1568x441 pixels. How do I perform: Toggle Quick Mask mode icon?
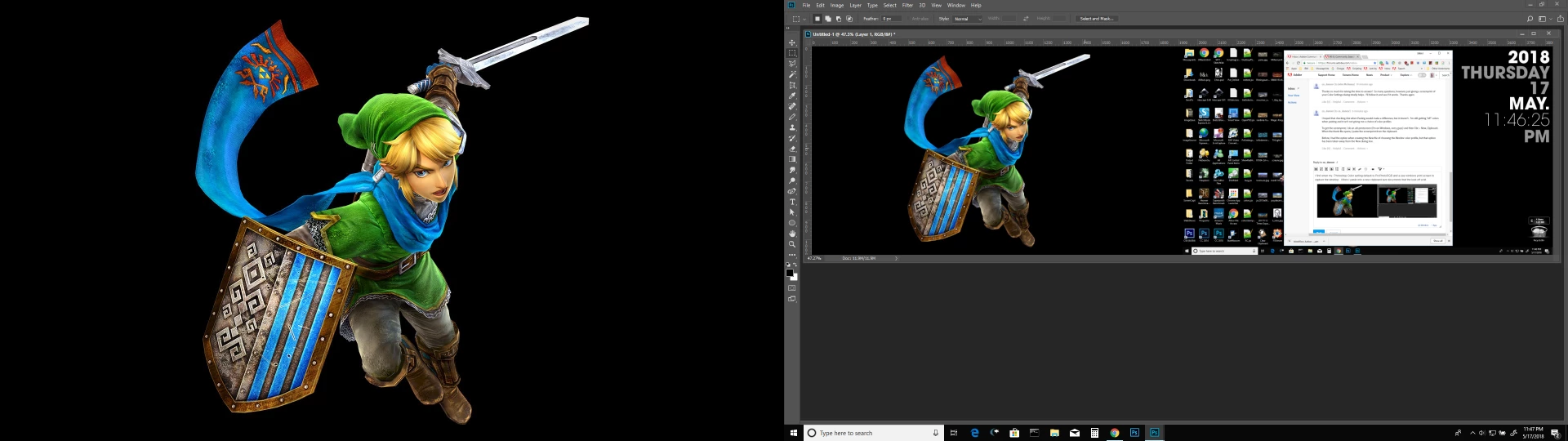[x=791, y=288]
